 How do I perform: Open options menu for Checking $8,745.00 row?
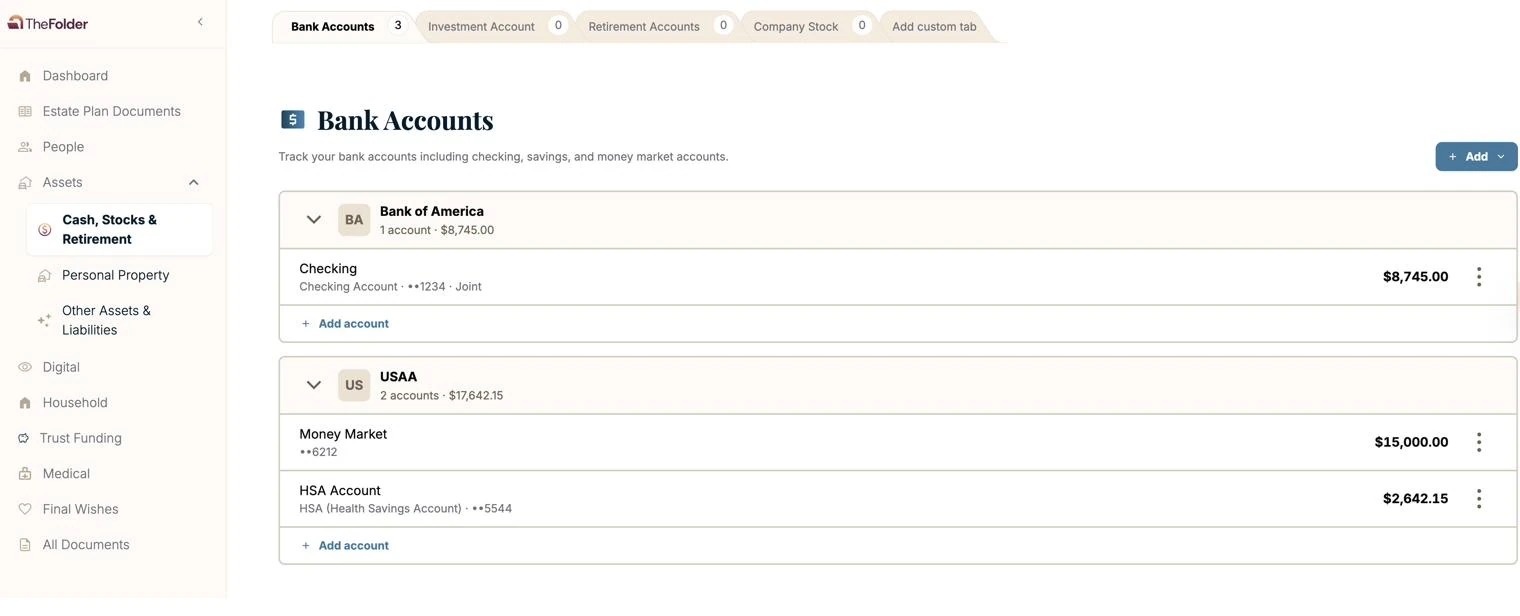coord(1478,277)
